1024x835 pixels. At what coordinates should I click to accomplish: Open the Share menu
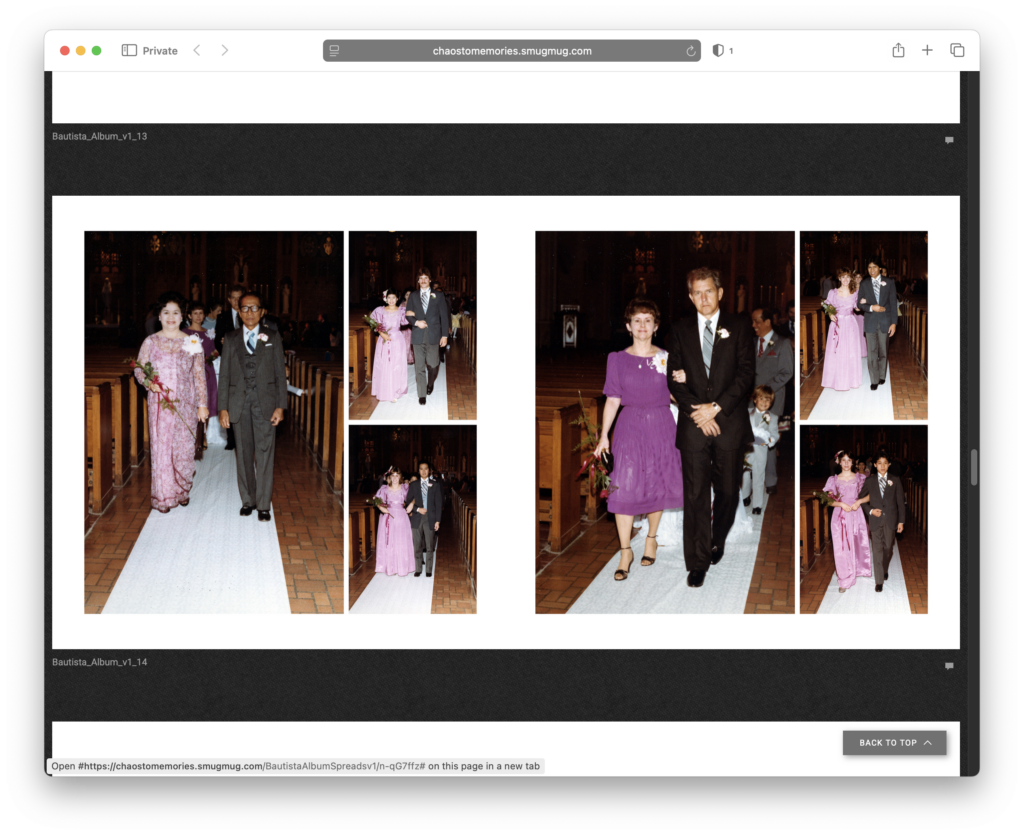pos(898,50)
